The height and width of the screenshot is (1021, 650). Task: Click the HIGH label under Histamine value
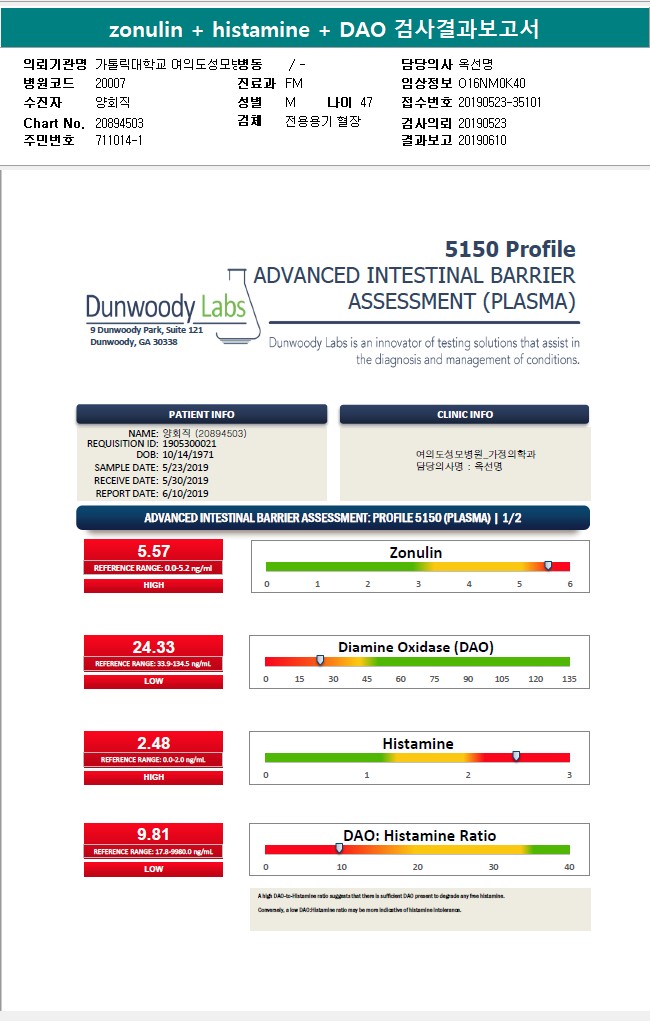154,777
